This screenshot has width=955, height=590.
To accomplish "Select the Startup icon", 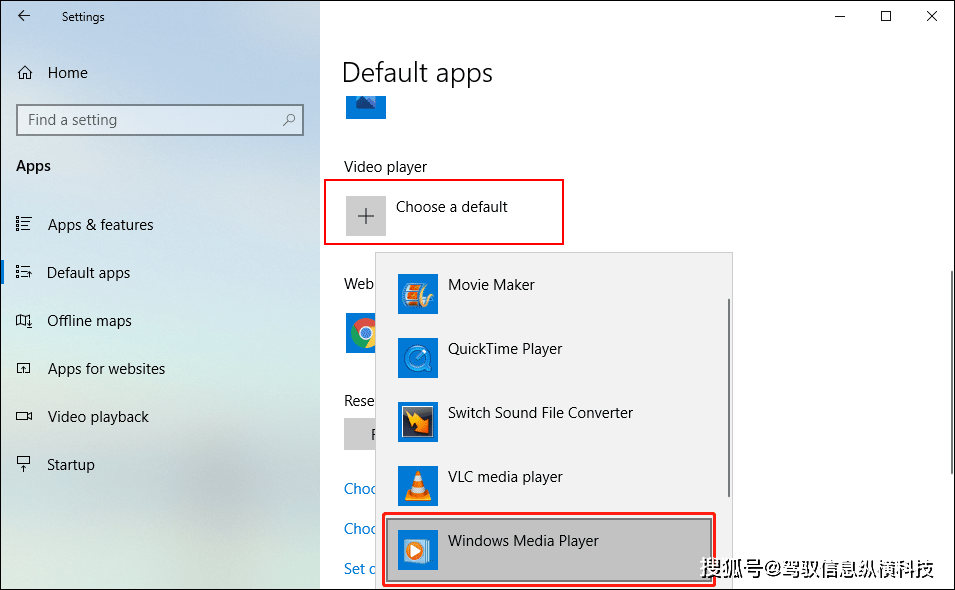I will click(24, 464).
